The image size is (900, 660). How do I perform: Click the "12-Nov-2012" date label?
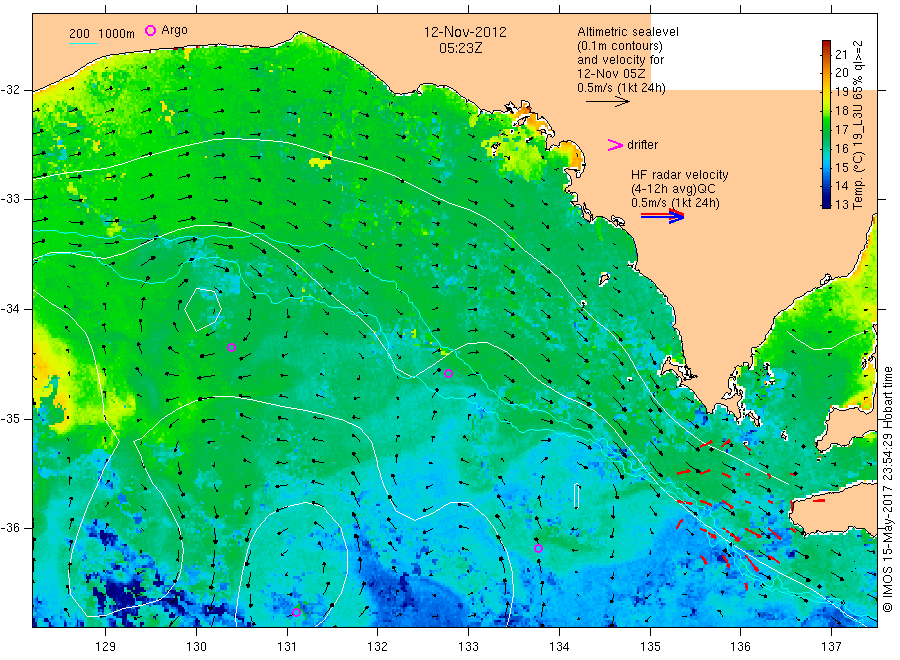(465, 32)
